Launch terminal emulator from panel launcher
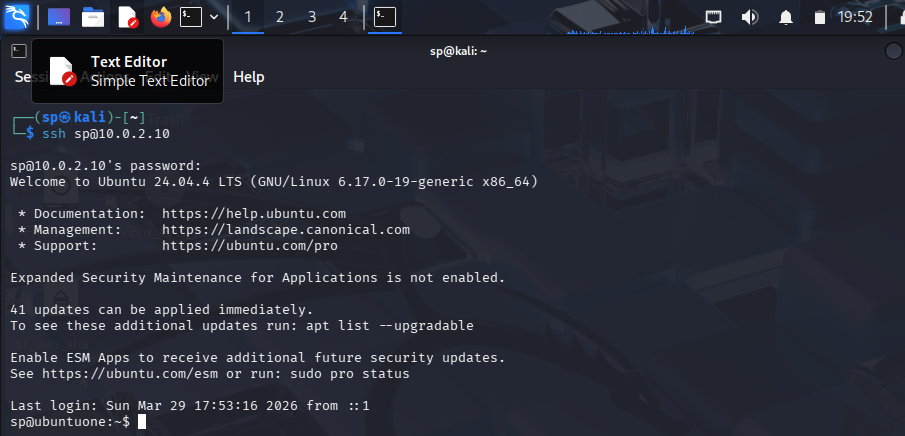 click(191, 17)
